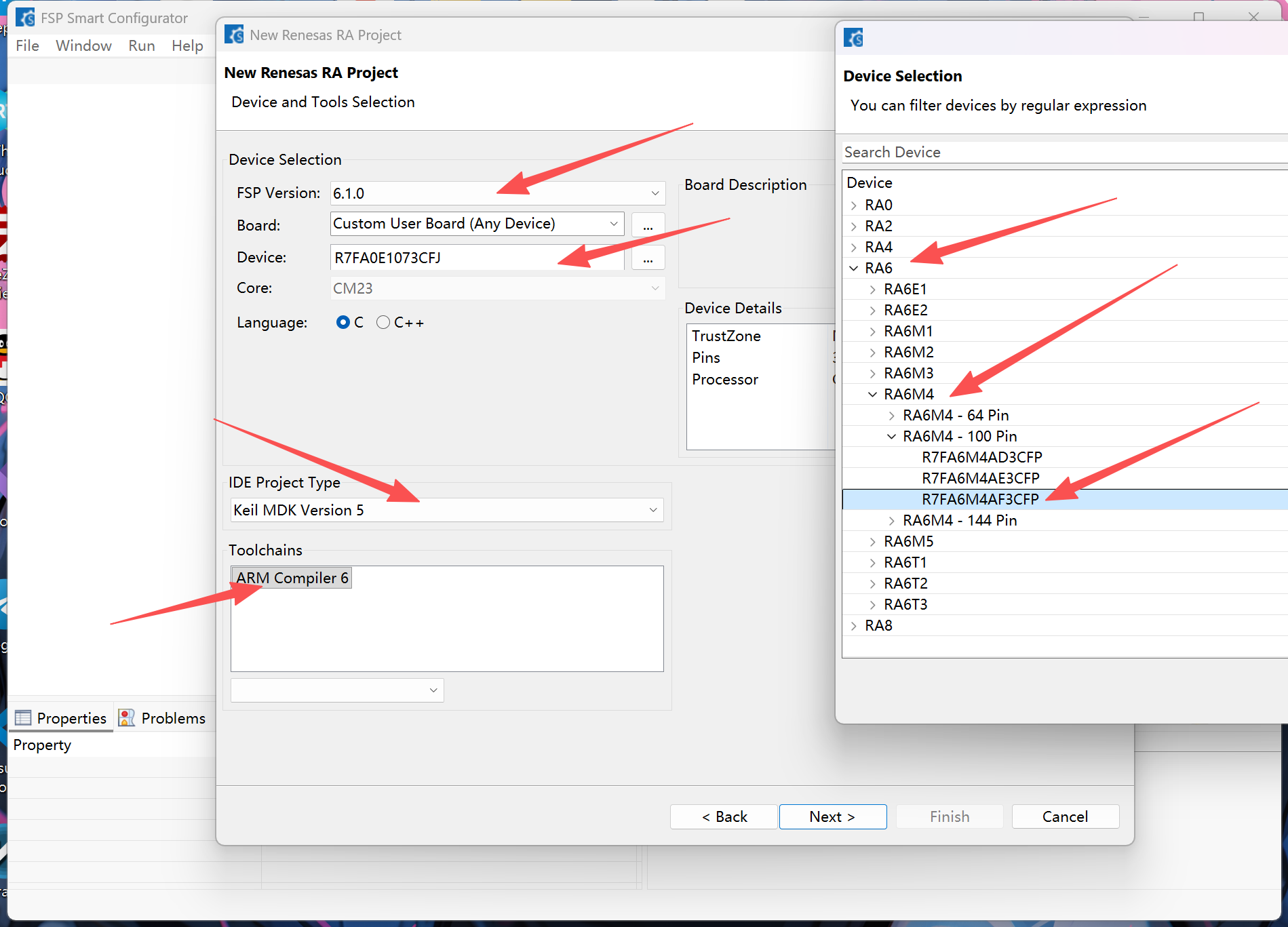
Task: Expand the RA6M4 - 64 Pin group
Action: click(x=892, y=416)
